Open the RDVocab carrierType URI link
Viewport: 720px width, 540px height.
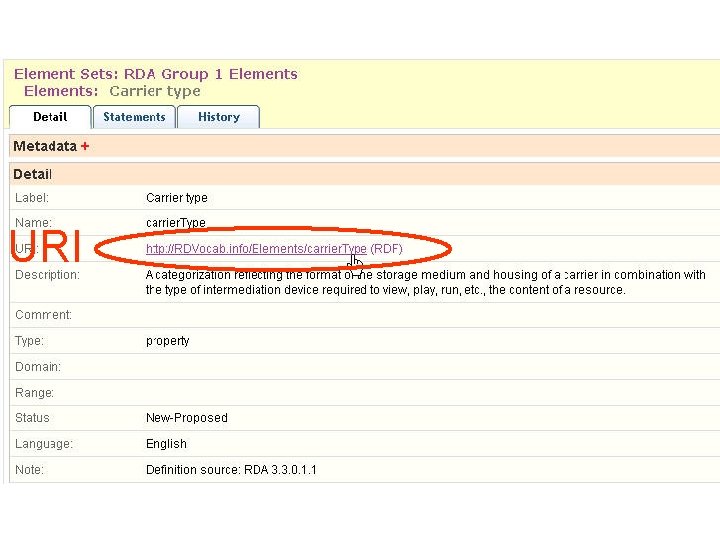point(256,249)
